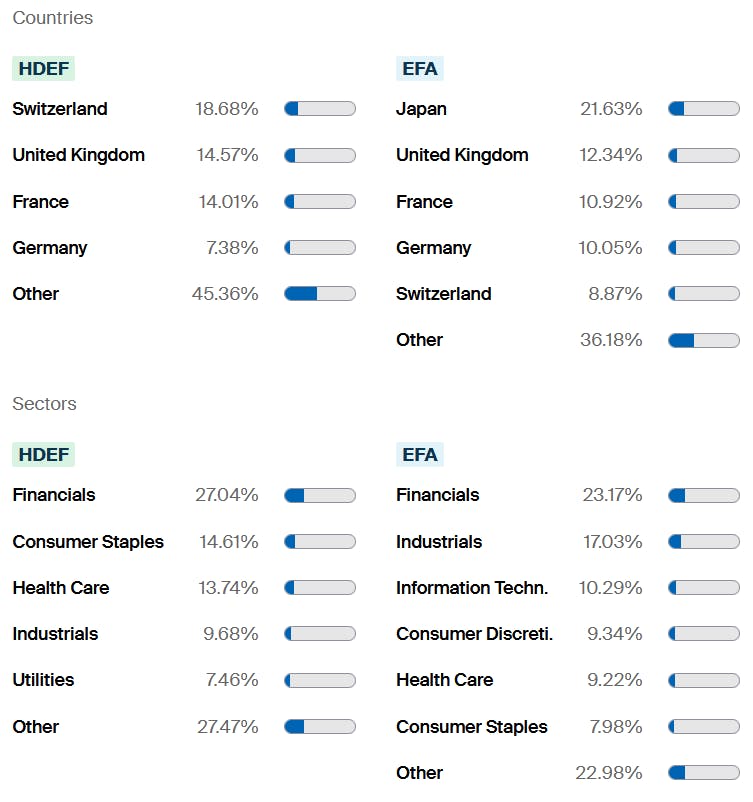753x802 pixels.
Task: Click the Sectors section heading
Action: [44, 404]
